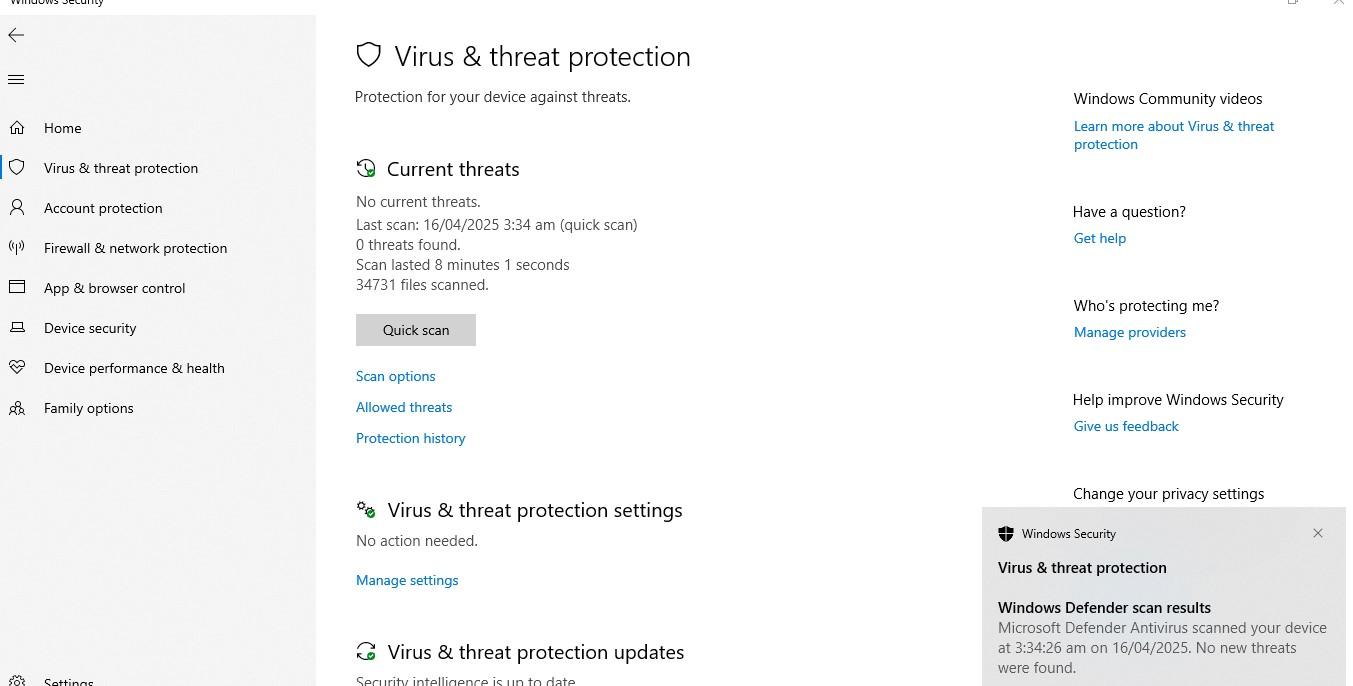Expand the hamburger navigation menu
This screenshot has width=1353, height=686.
16,80
